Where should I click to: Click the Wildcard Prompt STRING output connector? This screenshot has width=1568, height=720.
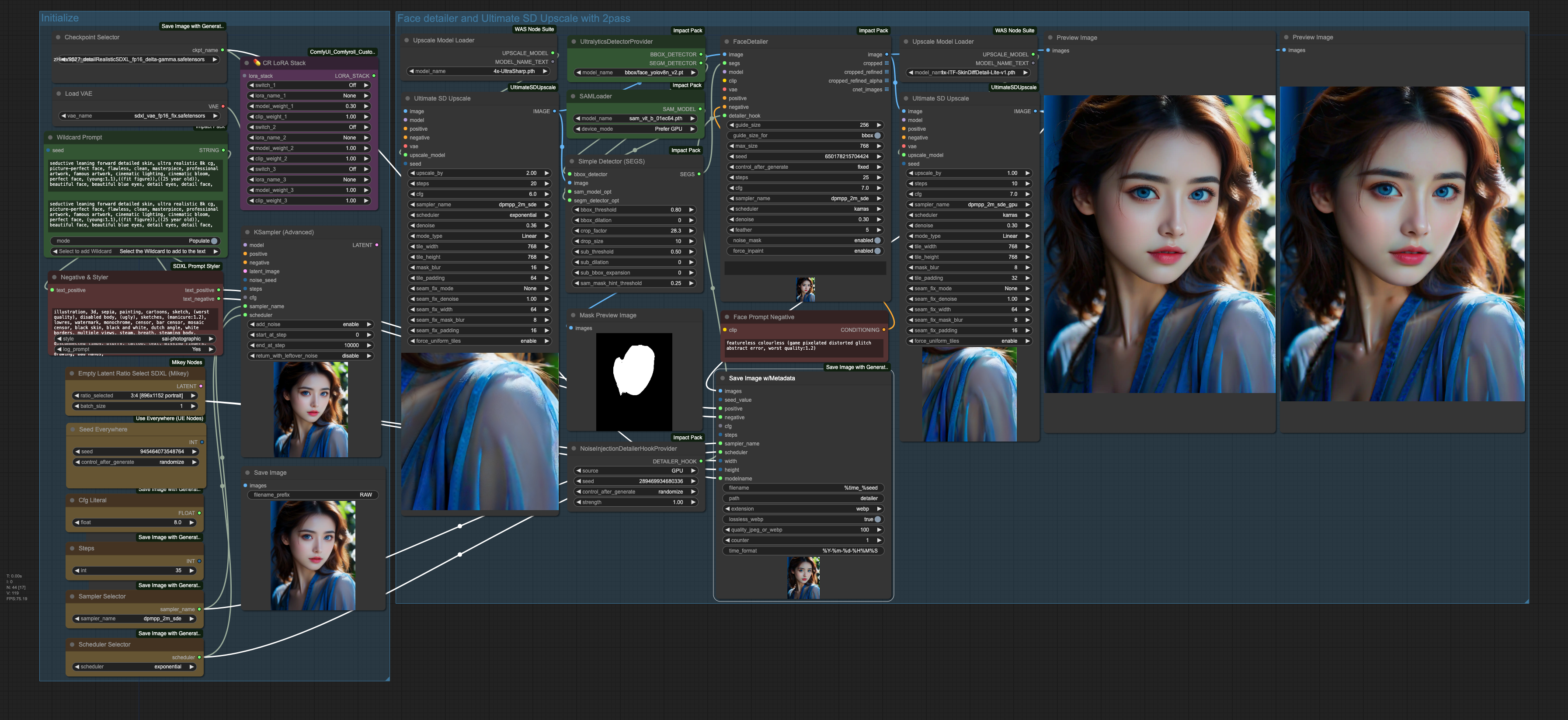click(223, 150)
